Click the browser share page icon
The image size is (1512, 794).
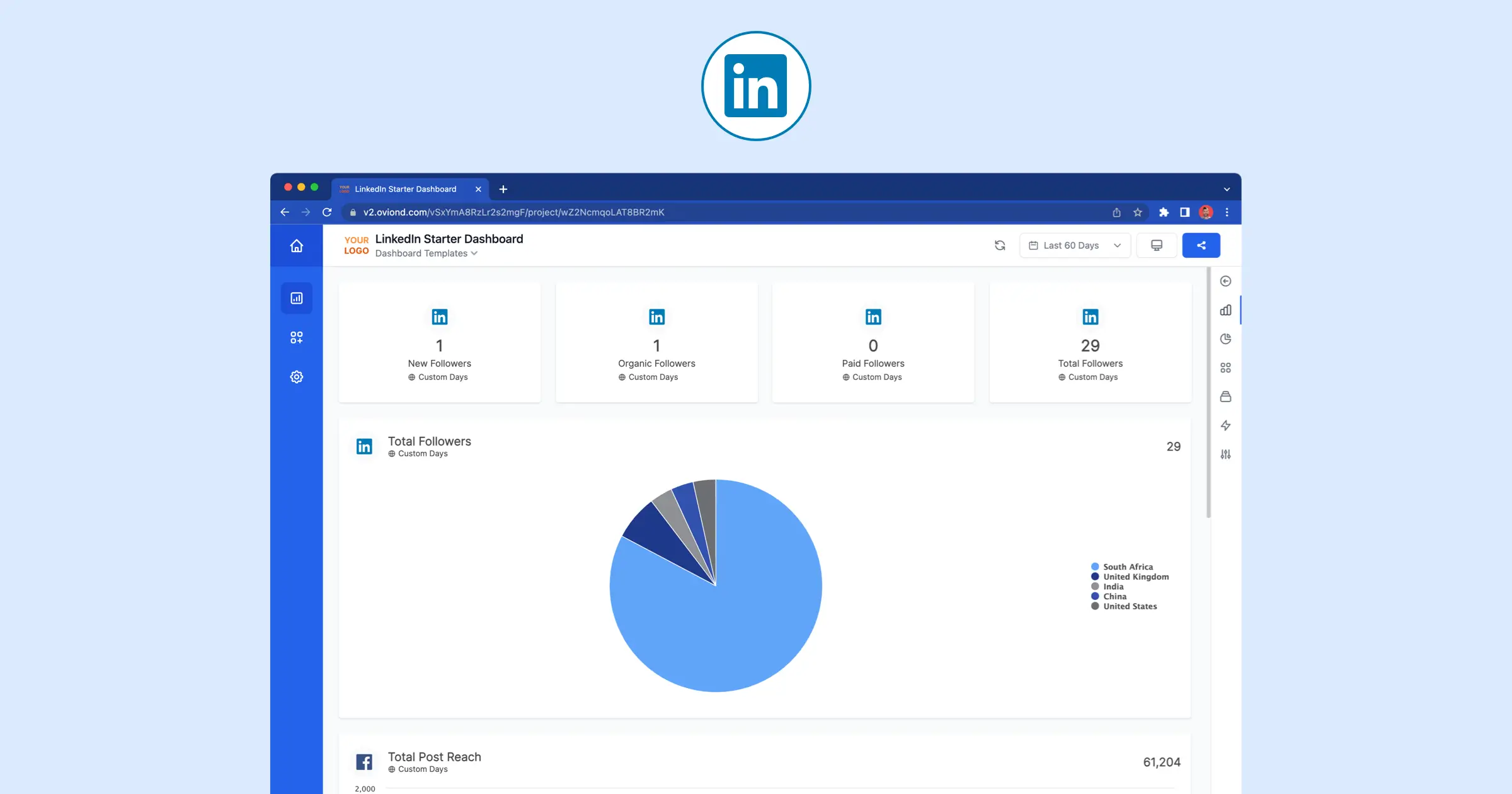pos(1116,212)
